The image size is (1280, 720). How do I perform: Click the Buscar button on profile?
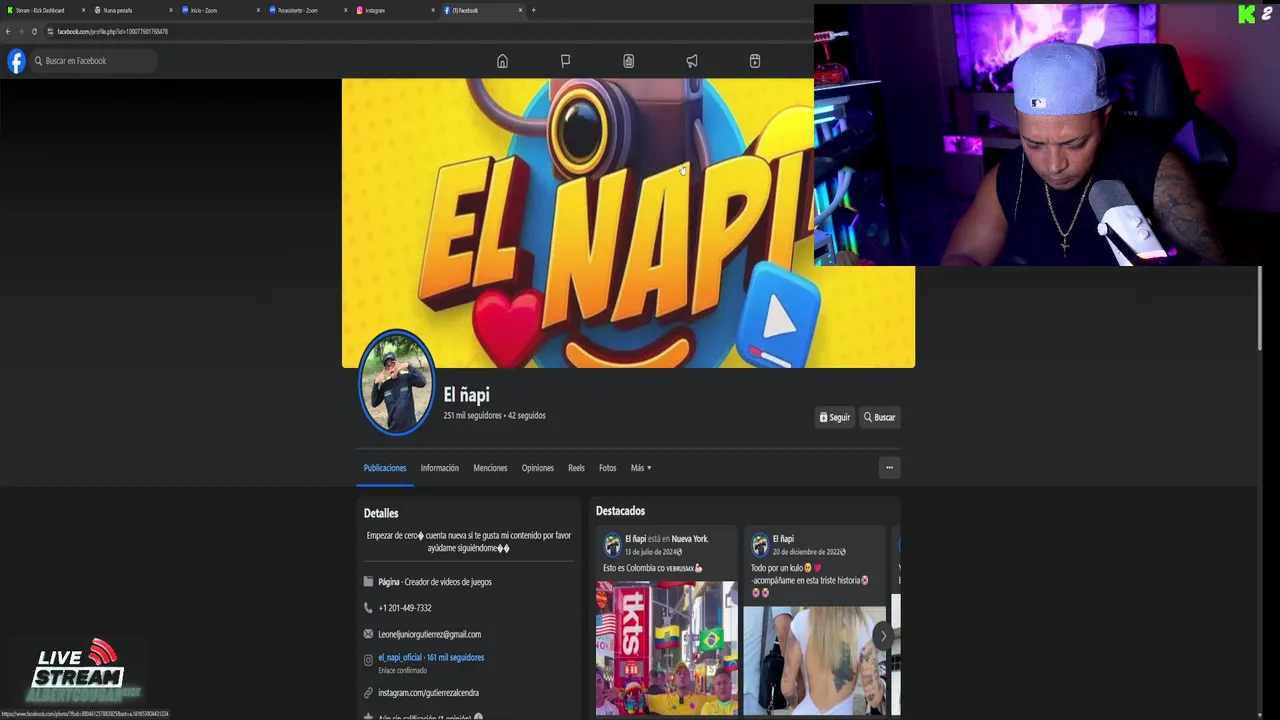click(x=879, y=417)
